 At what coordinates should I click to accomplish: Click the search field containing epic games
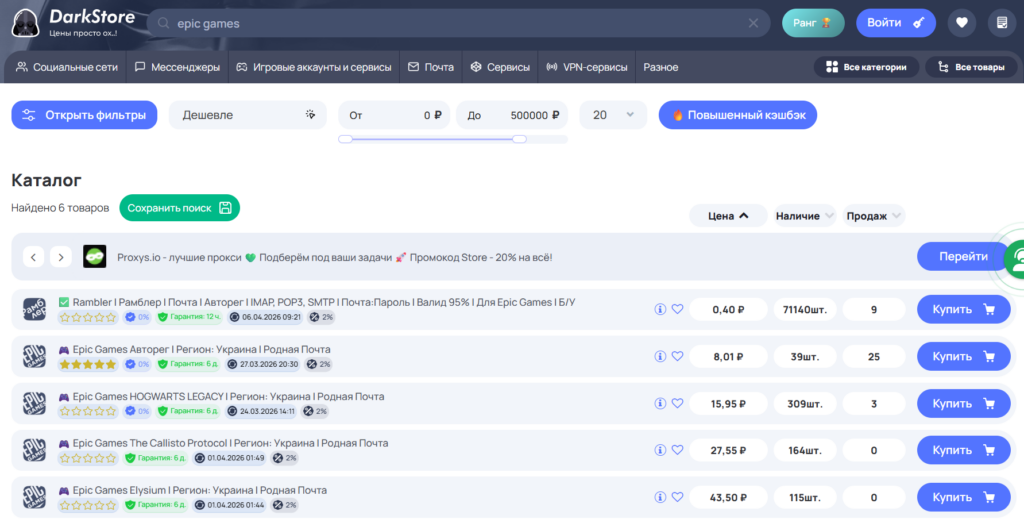[458, 24]
